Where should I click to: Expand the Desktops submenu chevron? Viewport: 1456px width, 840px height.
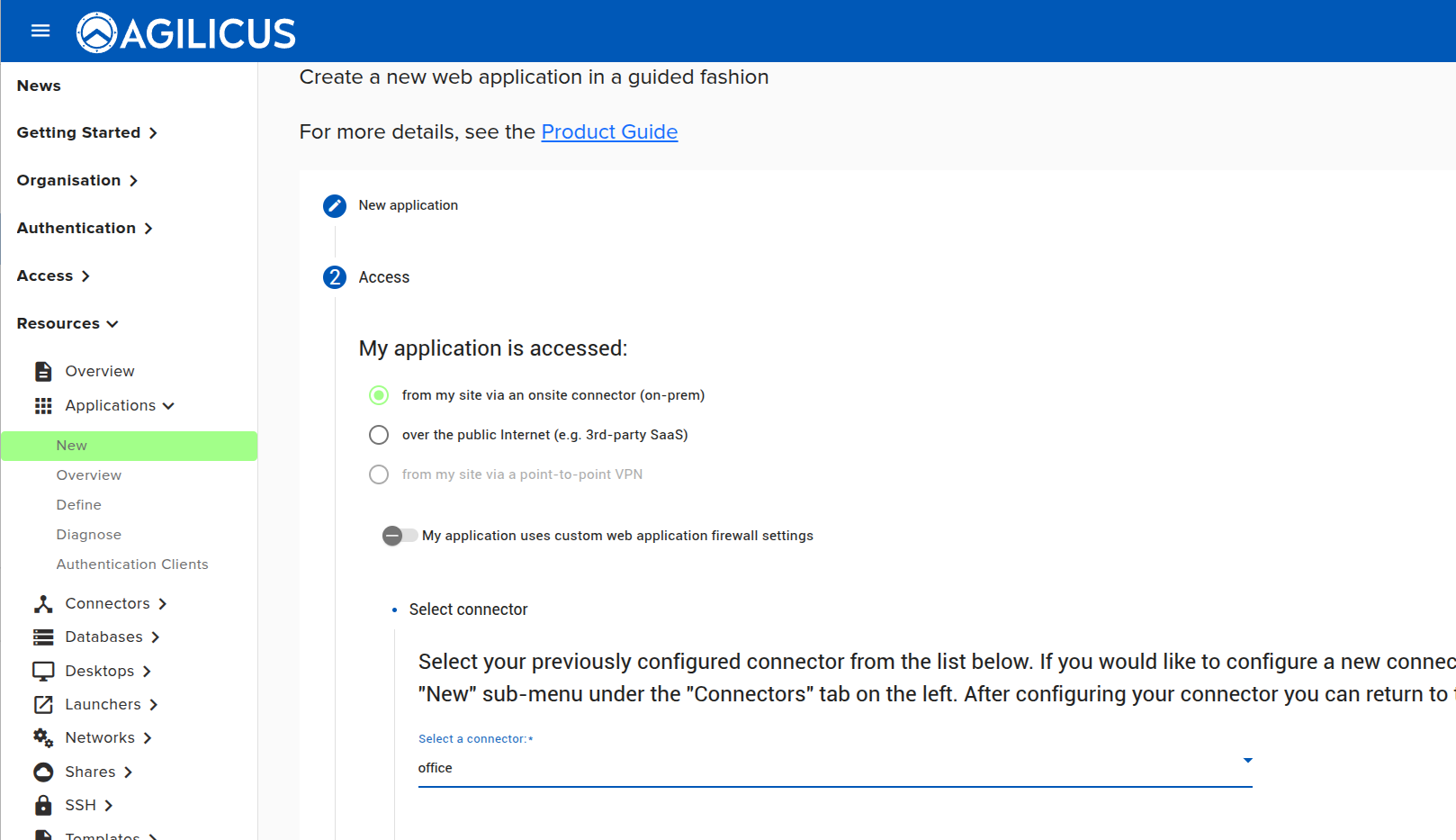click(147, 672)
